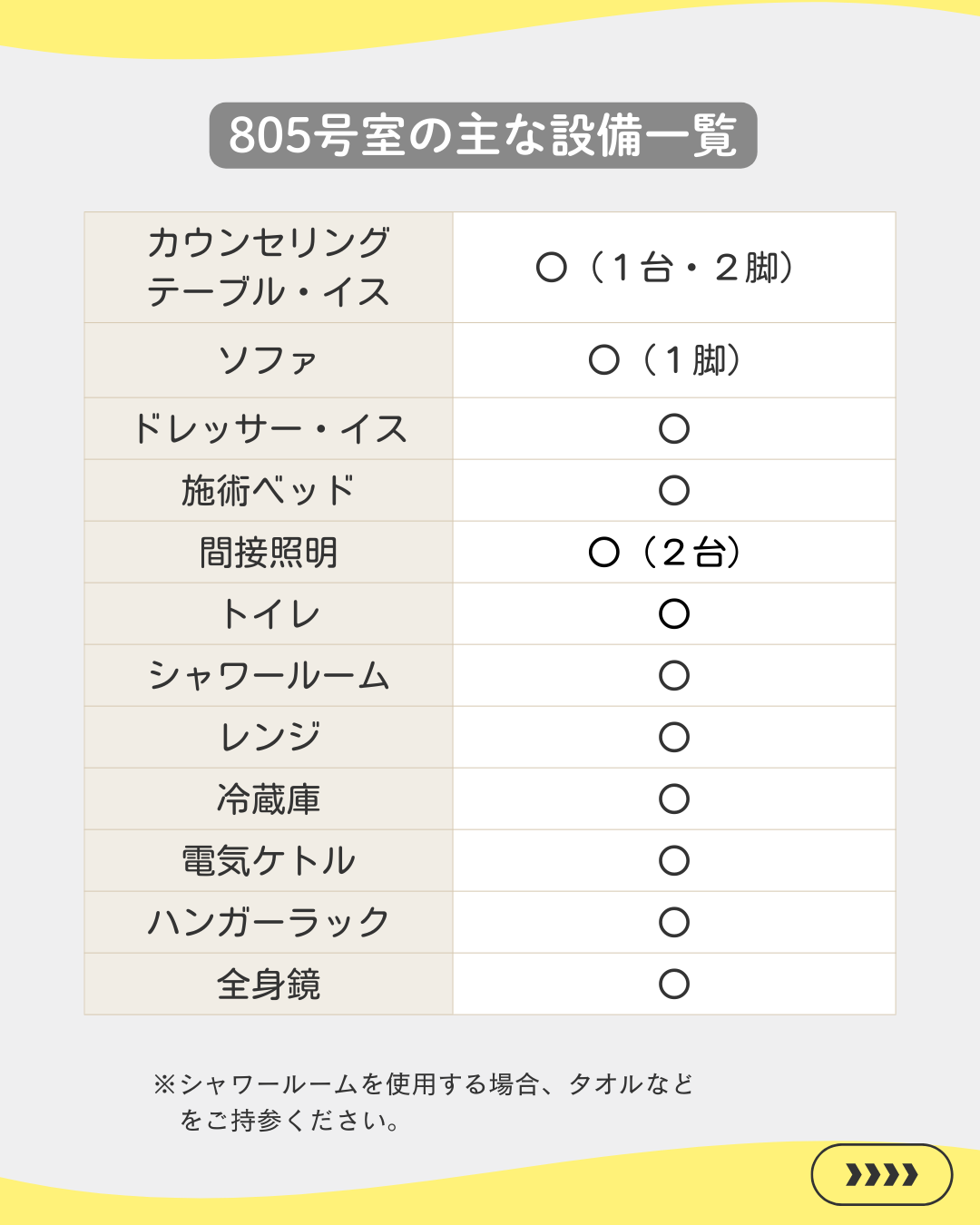Click the ○(2台) value for 間接照明

(x=667, y=553)
